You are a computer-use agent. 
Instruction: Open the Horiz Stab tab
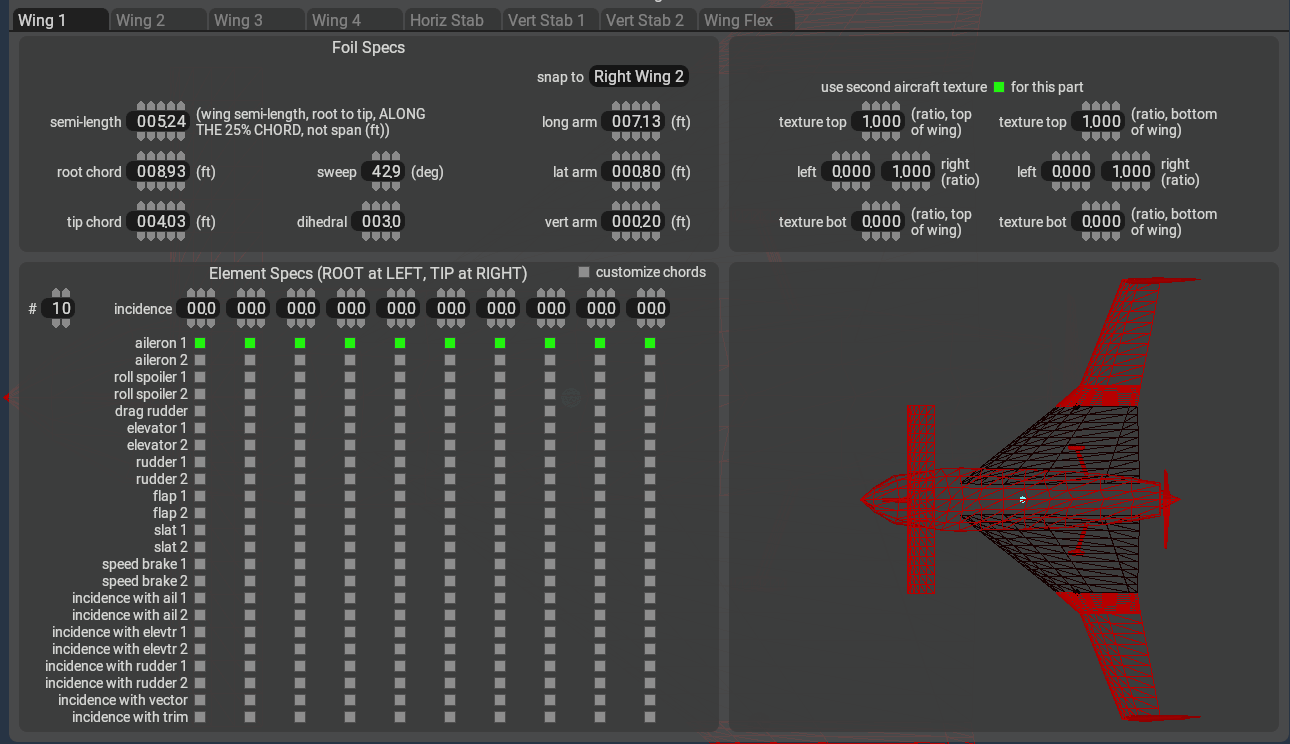point(452,18)
